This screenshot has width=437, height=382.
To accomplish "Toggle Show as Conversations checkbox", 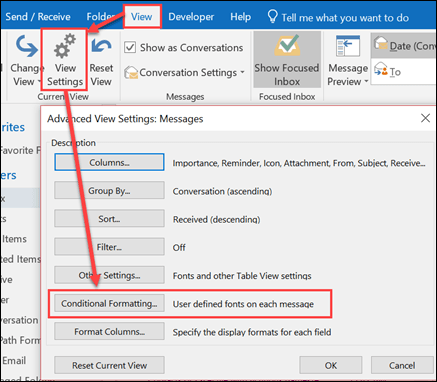I will point(130,47).
